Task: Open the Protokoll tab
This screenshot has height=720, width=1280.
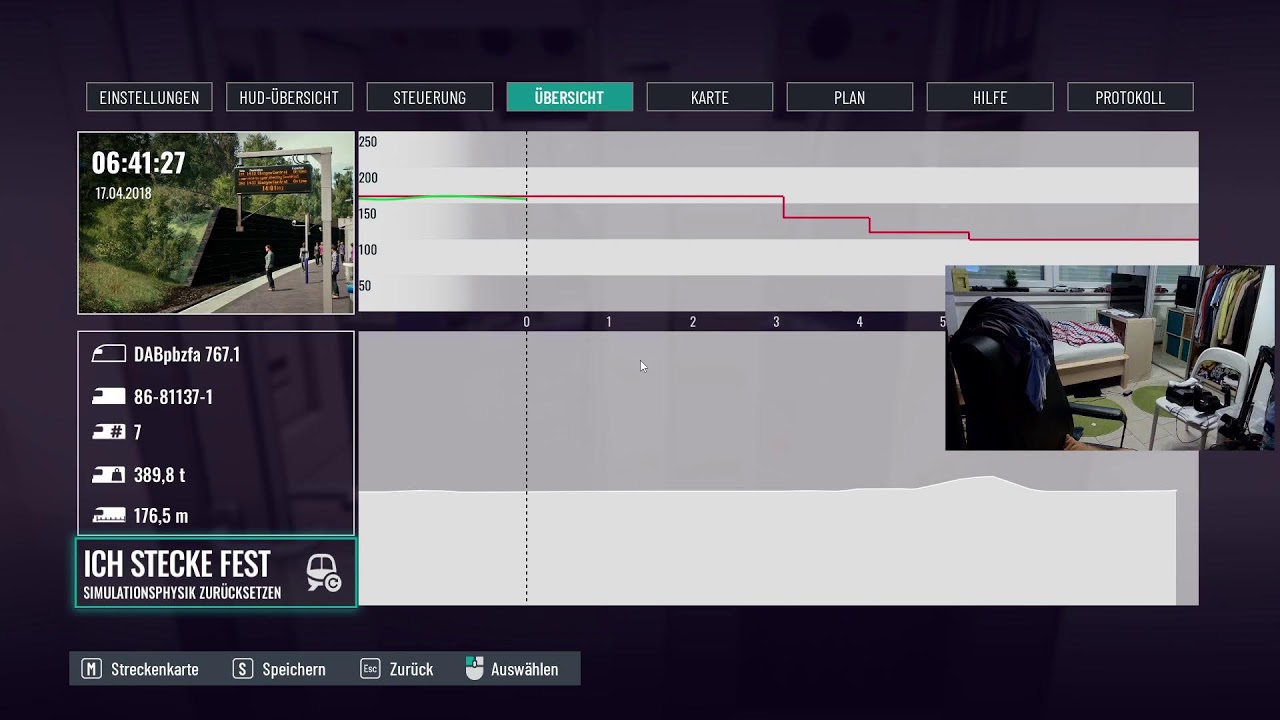Action: click(1130, 97)
